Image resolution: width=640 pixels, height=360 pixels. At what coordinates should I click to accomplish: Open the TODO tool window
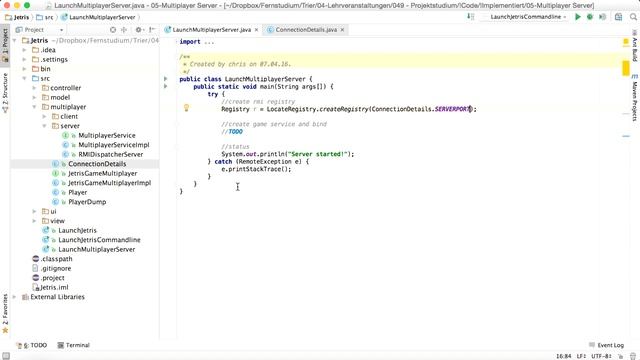[32, 345]
